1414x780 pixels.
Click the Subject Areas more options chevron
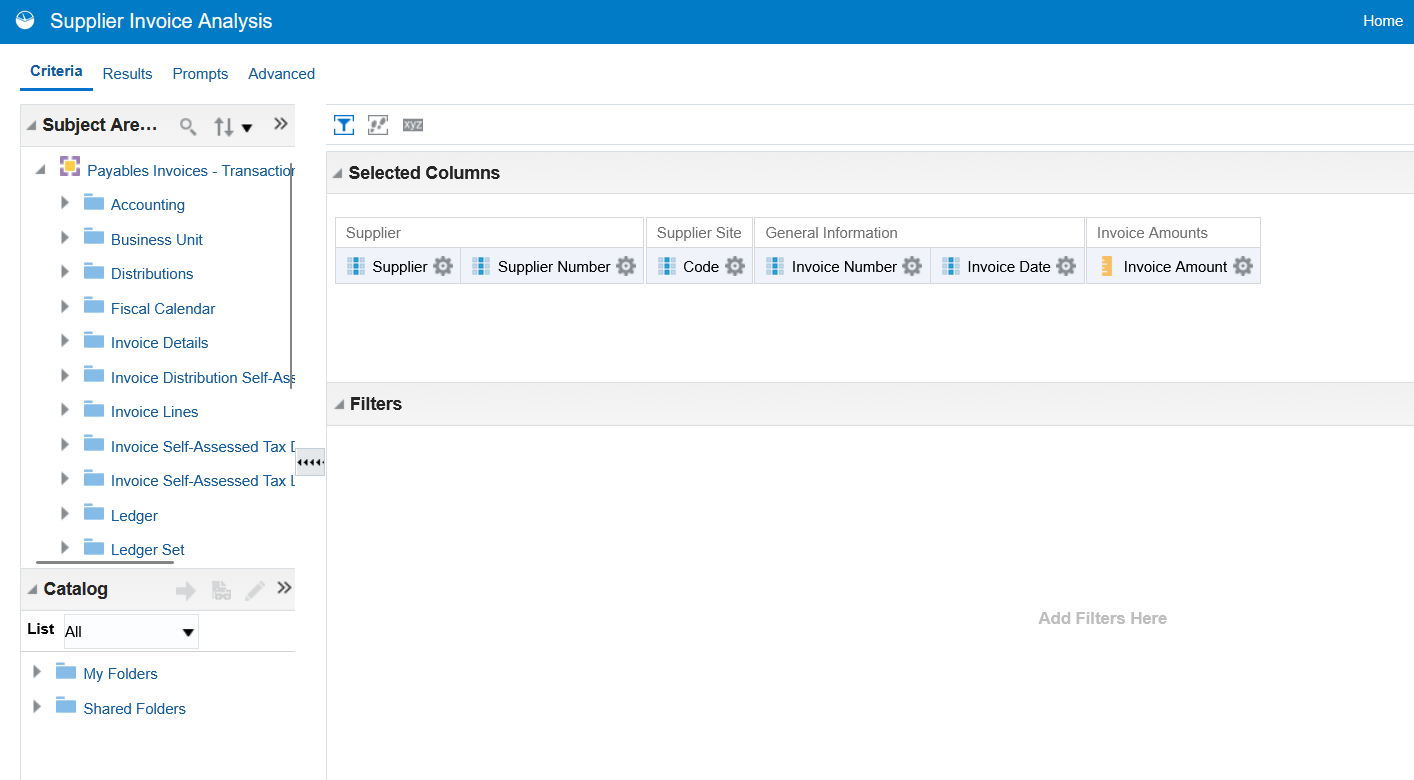tap(281, 124)
